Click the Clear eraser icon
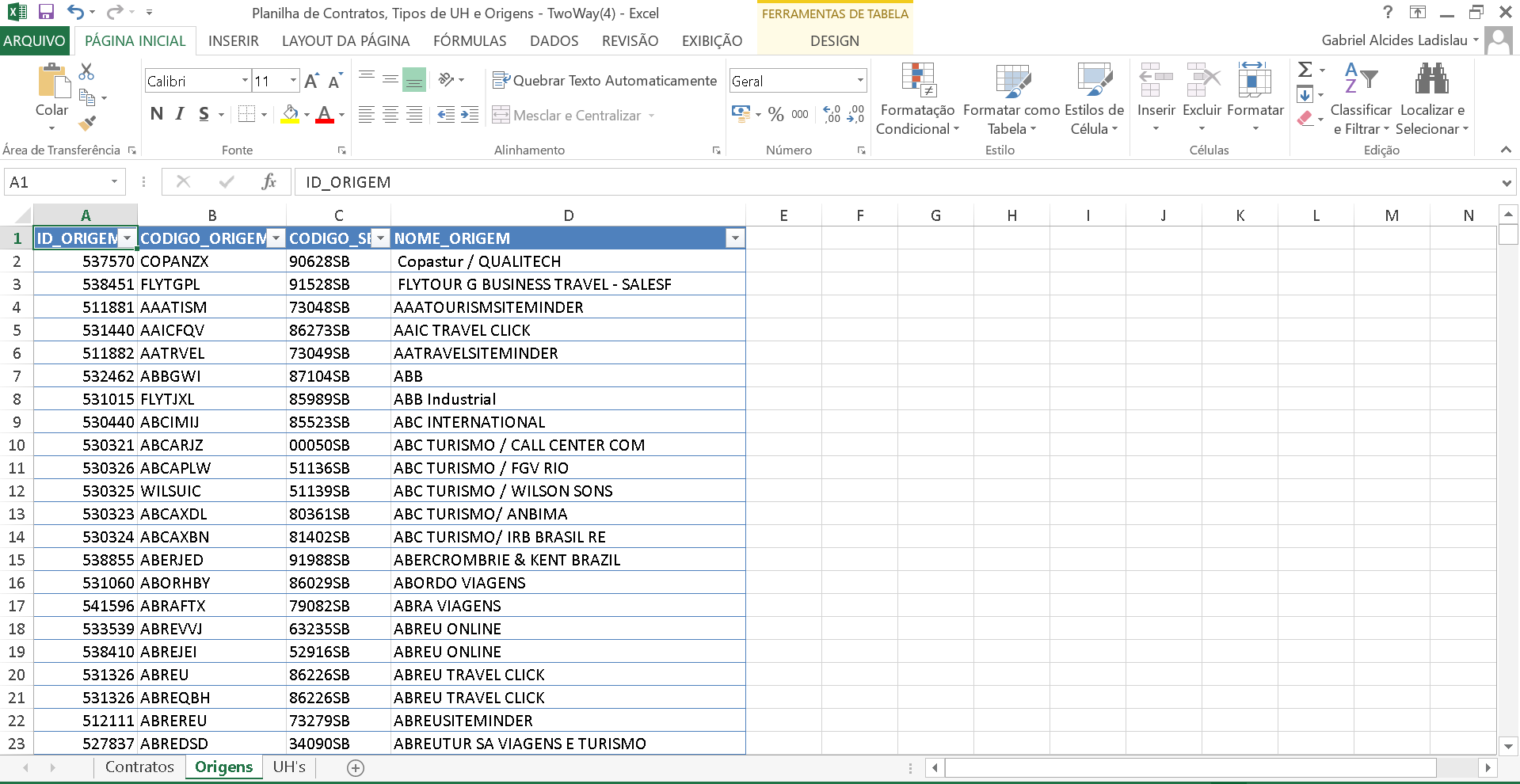 pos(1305,119)
